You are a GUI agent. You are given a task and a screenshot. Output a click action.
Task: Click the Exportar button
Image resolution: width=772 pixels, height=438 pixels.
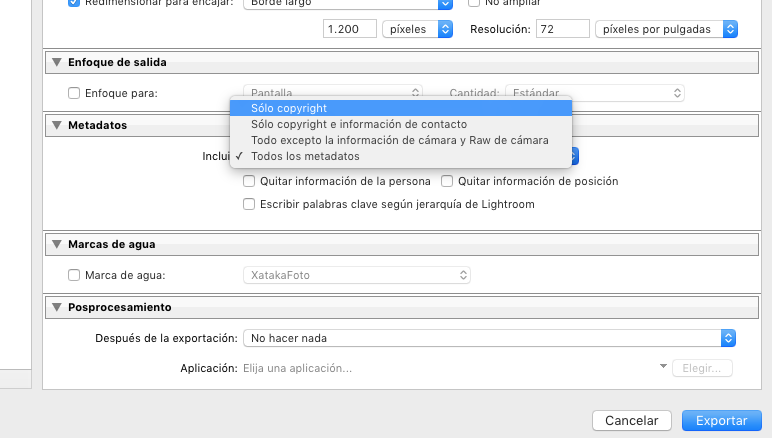click(x=721, y=421)
